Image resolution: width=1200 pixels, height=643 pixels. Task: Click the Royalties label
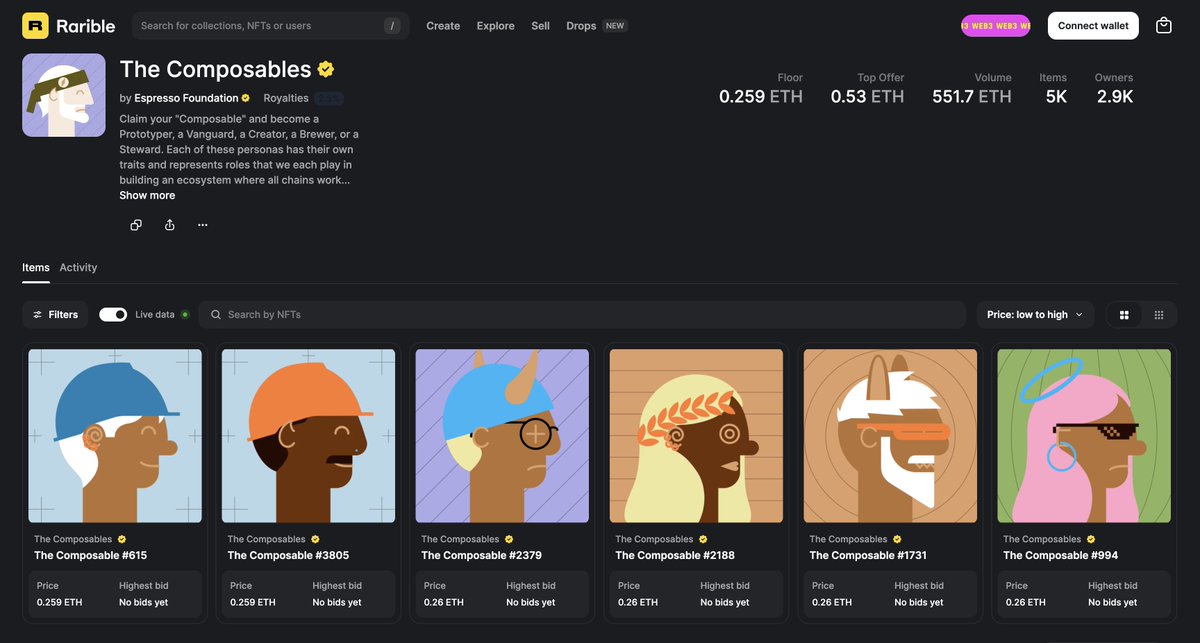[x=286, y=98]
